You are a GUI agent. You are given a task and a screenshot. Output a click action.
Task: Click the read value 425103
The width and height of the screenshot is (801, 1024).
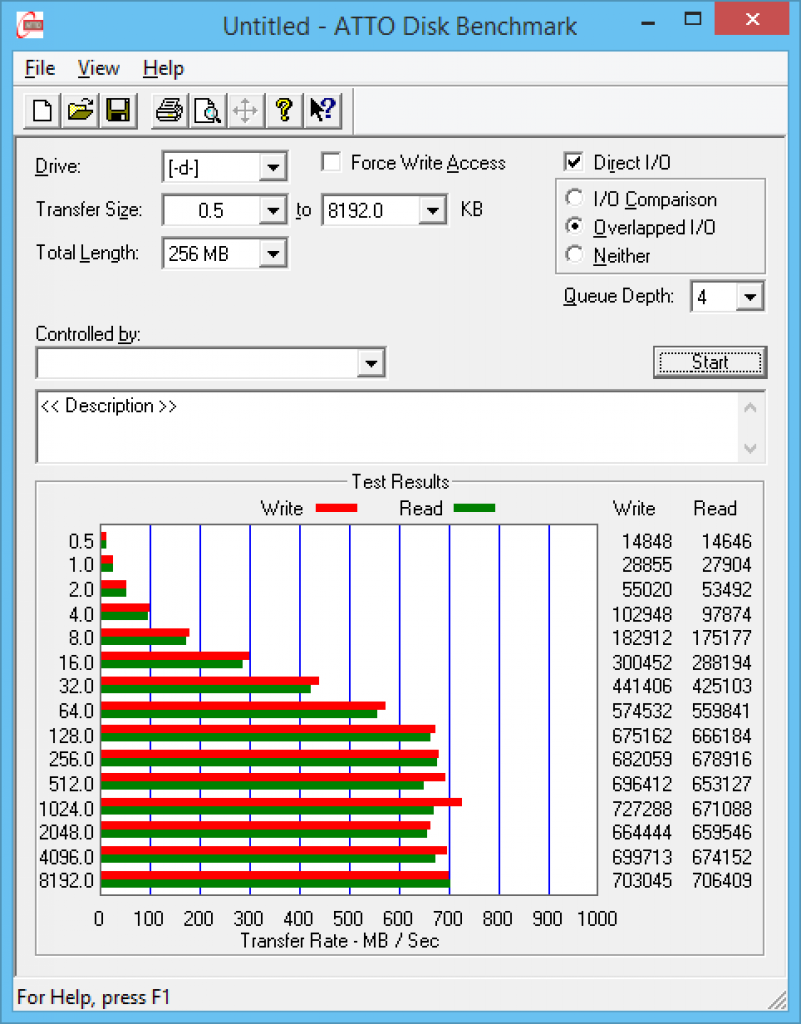click(722, 686)
